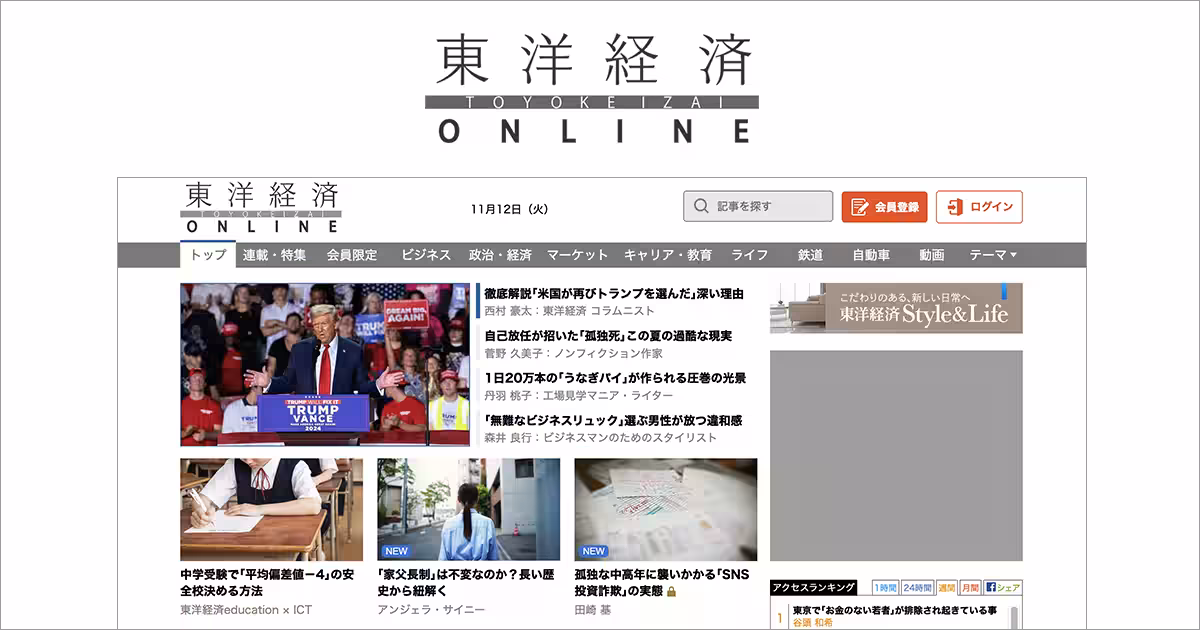Viewport: 1200px width, 630px height.
Task: Select the トップ tab in the navigation bar
Action: tap(207, 255)
